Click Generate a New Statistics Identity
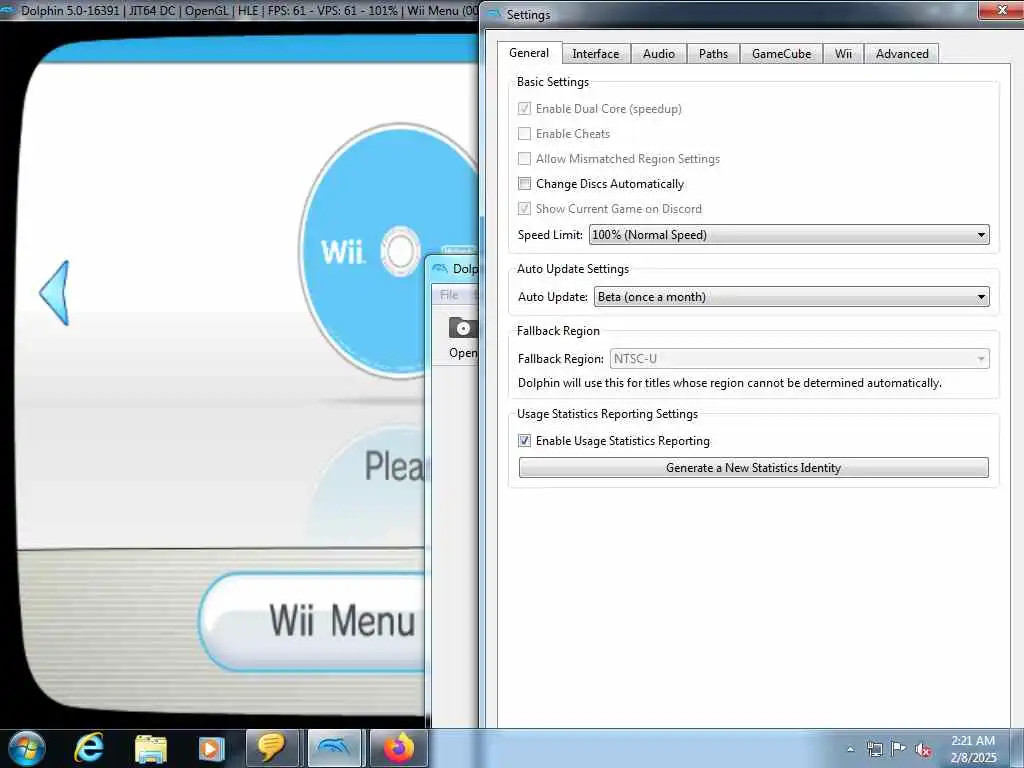The height and width of the screenshot is (768, 1024). coord(753,468)
